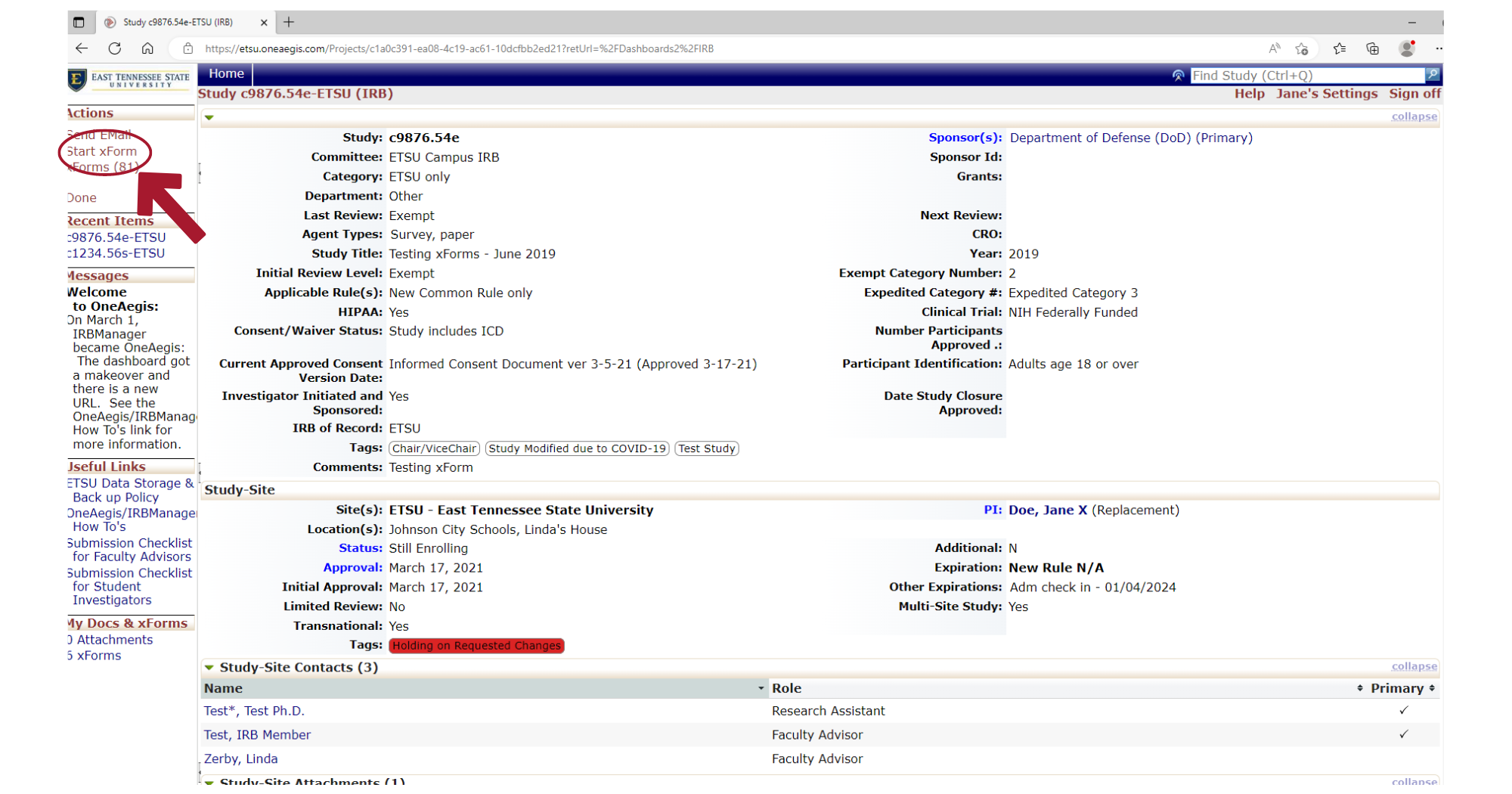
Task: Click the browser profile avatar
Action: tap(1407, 48)
